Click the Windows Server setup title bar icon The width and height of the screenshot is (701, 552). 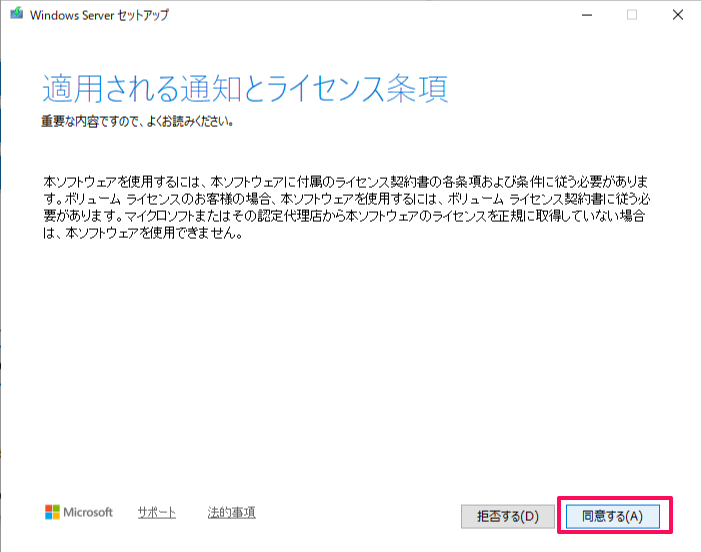16,15
